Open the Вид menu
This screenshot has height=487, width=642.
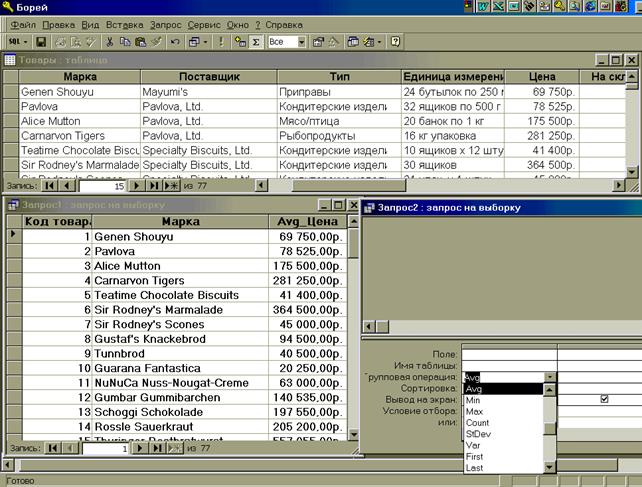pyautogui.click(x=90, y=25)
